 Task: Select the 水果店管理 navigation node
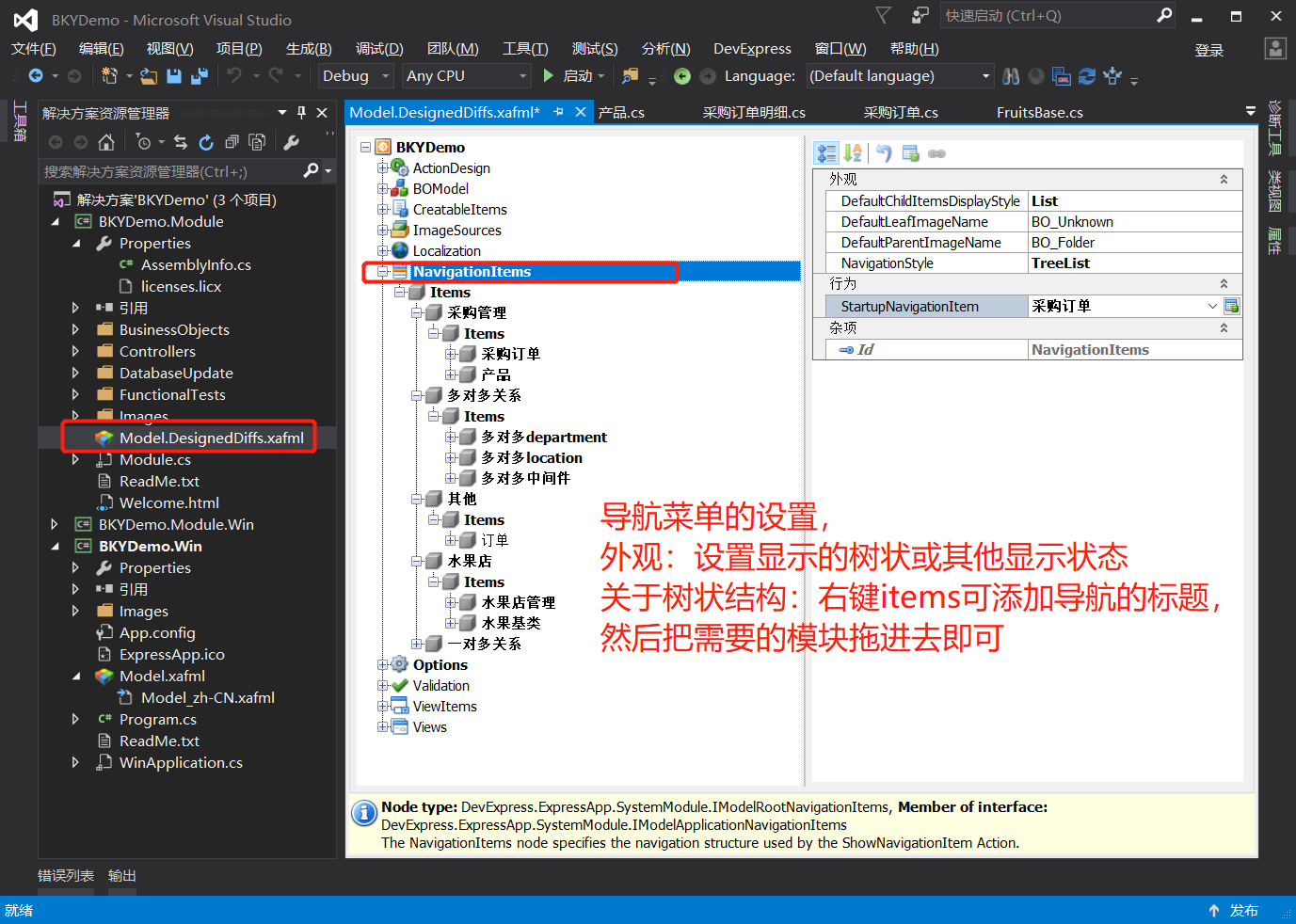pos(518,603)
